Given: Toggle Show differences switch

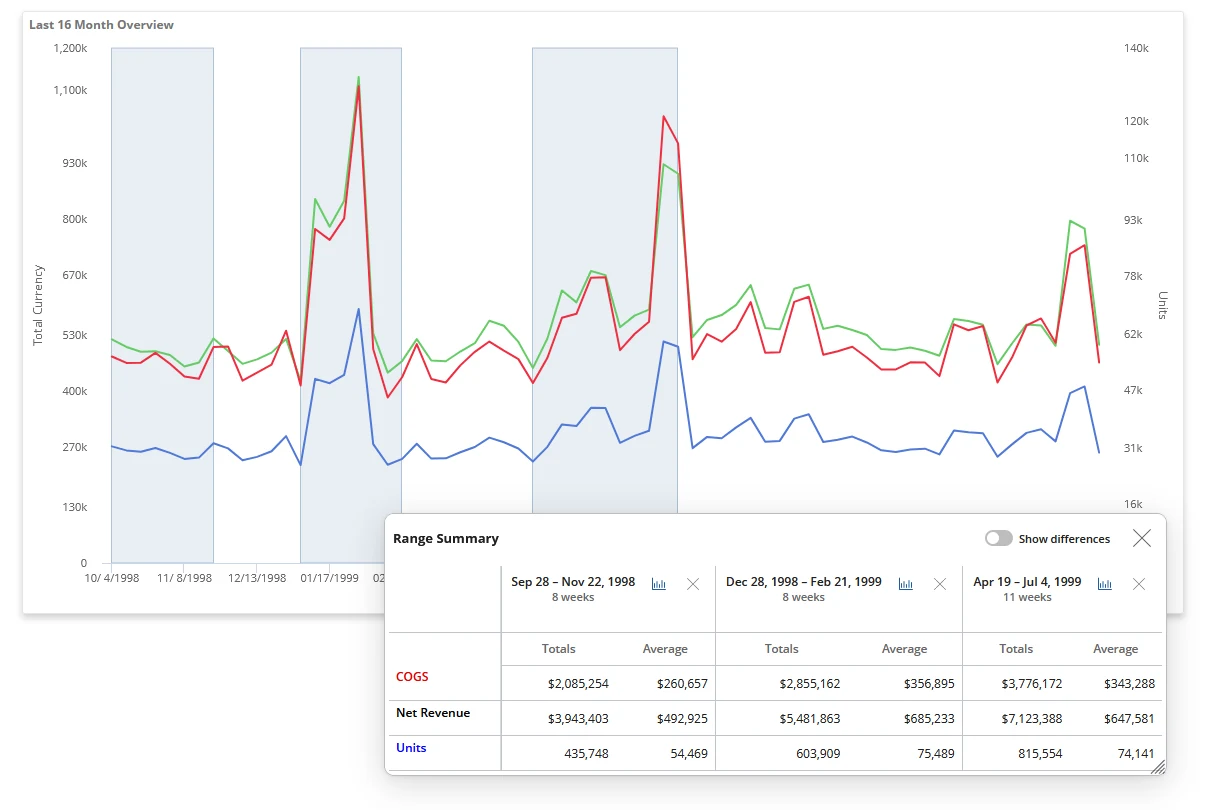Looking at the screenshot, I should (x=998, y=538).
